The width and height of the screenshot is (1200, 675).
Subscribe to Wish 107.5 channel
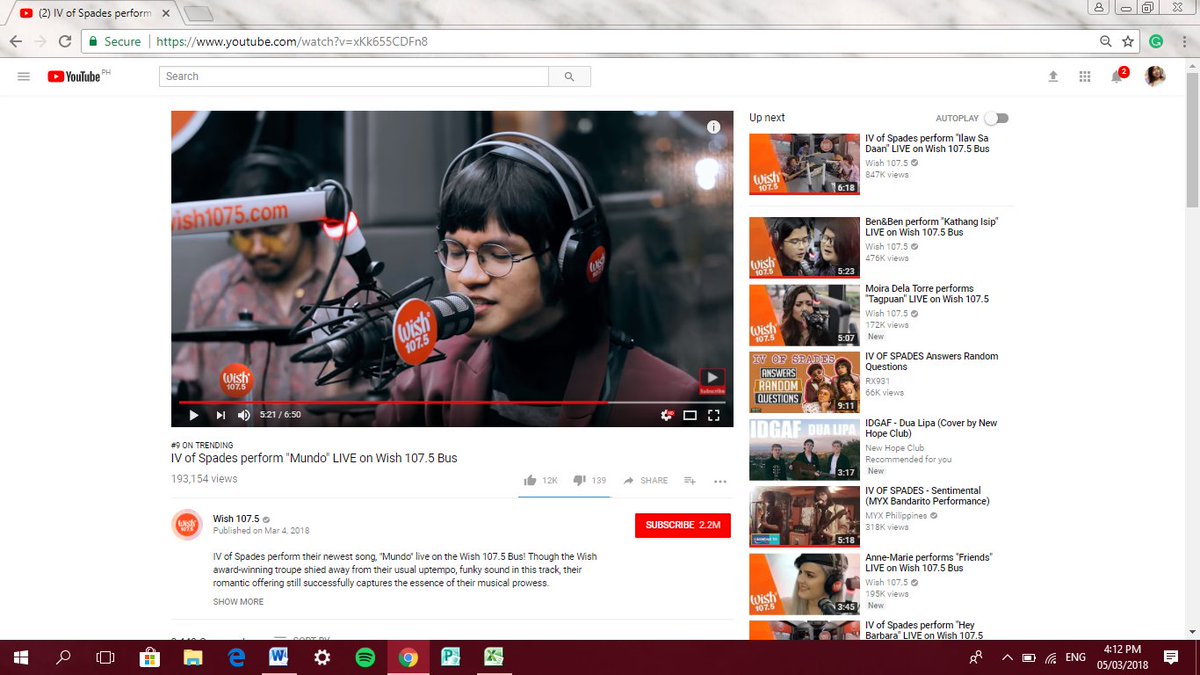[683, 525]
